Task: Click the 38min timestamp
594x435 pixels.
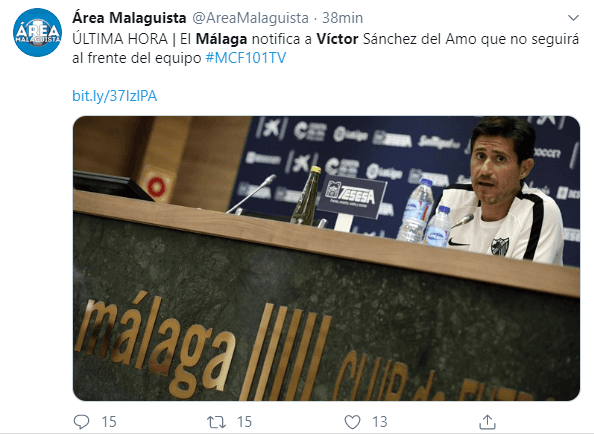Action: click(342, 18)
